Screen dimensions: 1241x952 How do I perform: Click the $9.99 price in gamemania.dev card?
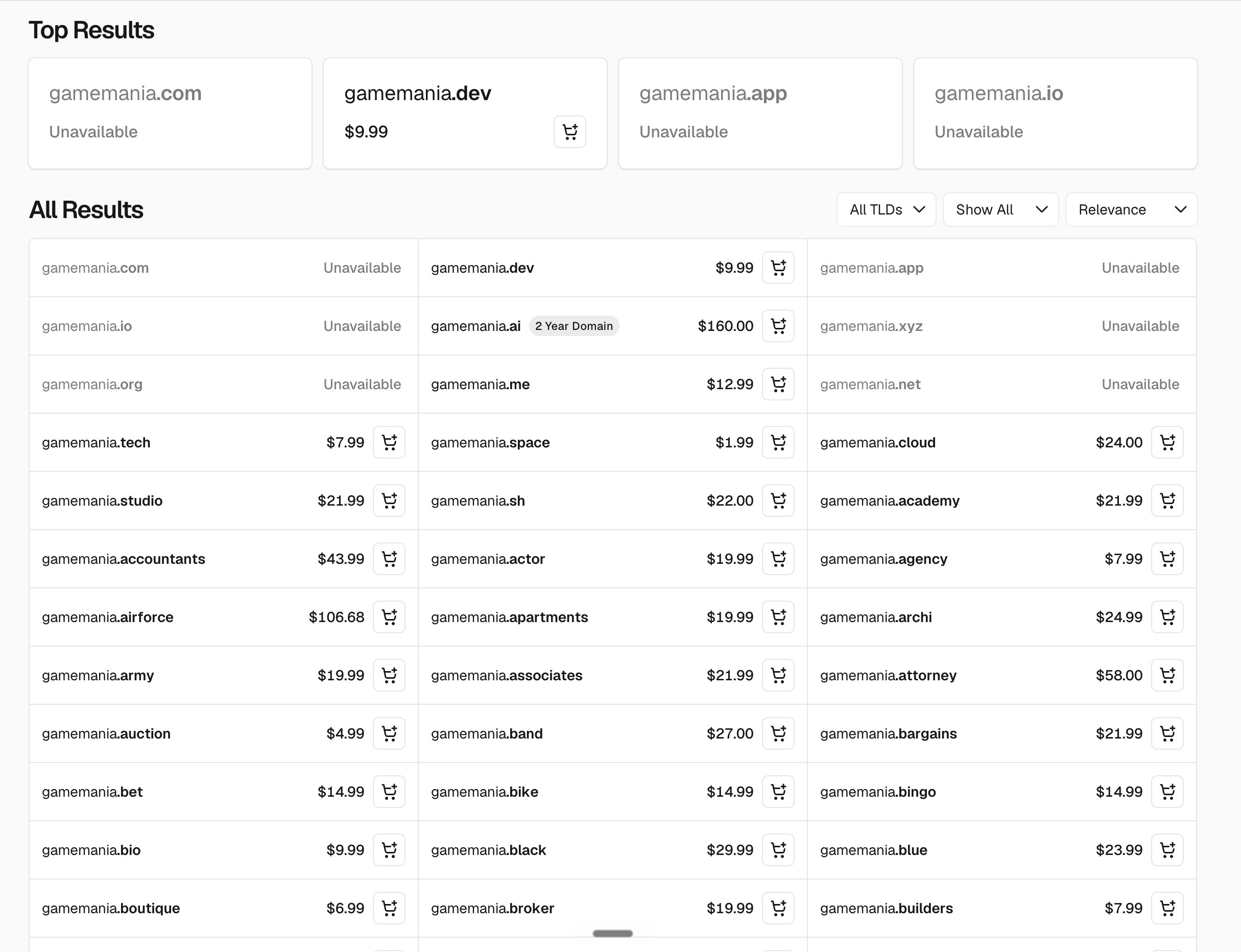pyautogui.click(x=366, y=132)
